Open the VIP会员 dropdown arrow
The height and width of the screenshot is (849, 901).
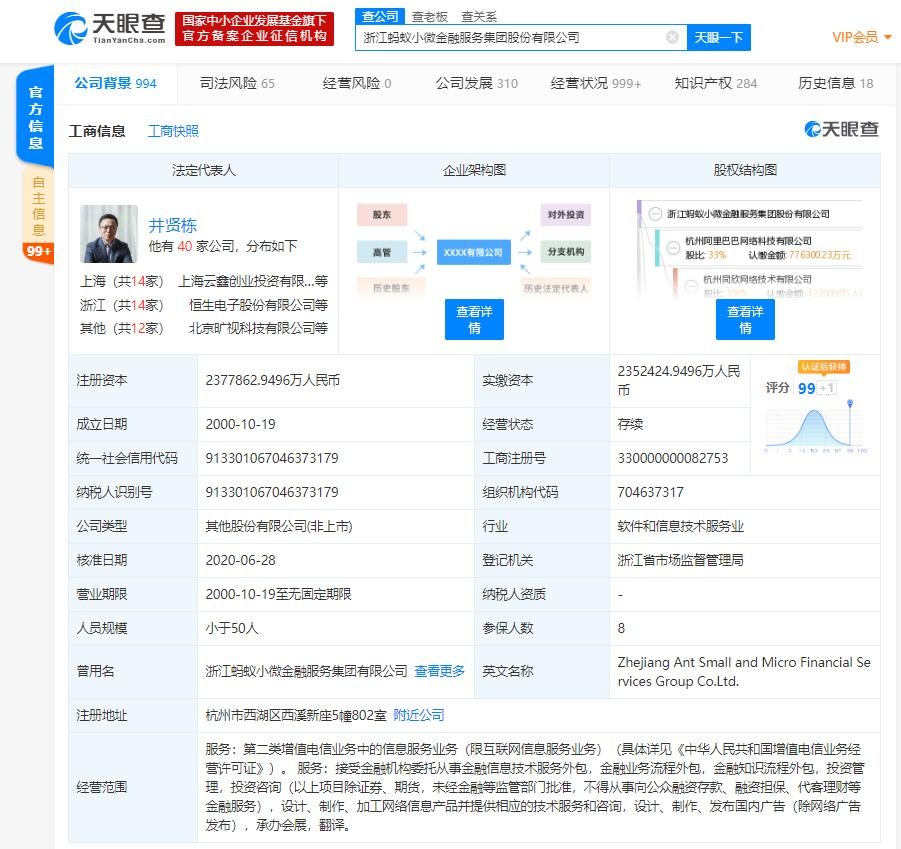coord(887,37)
